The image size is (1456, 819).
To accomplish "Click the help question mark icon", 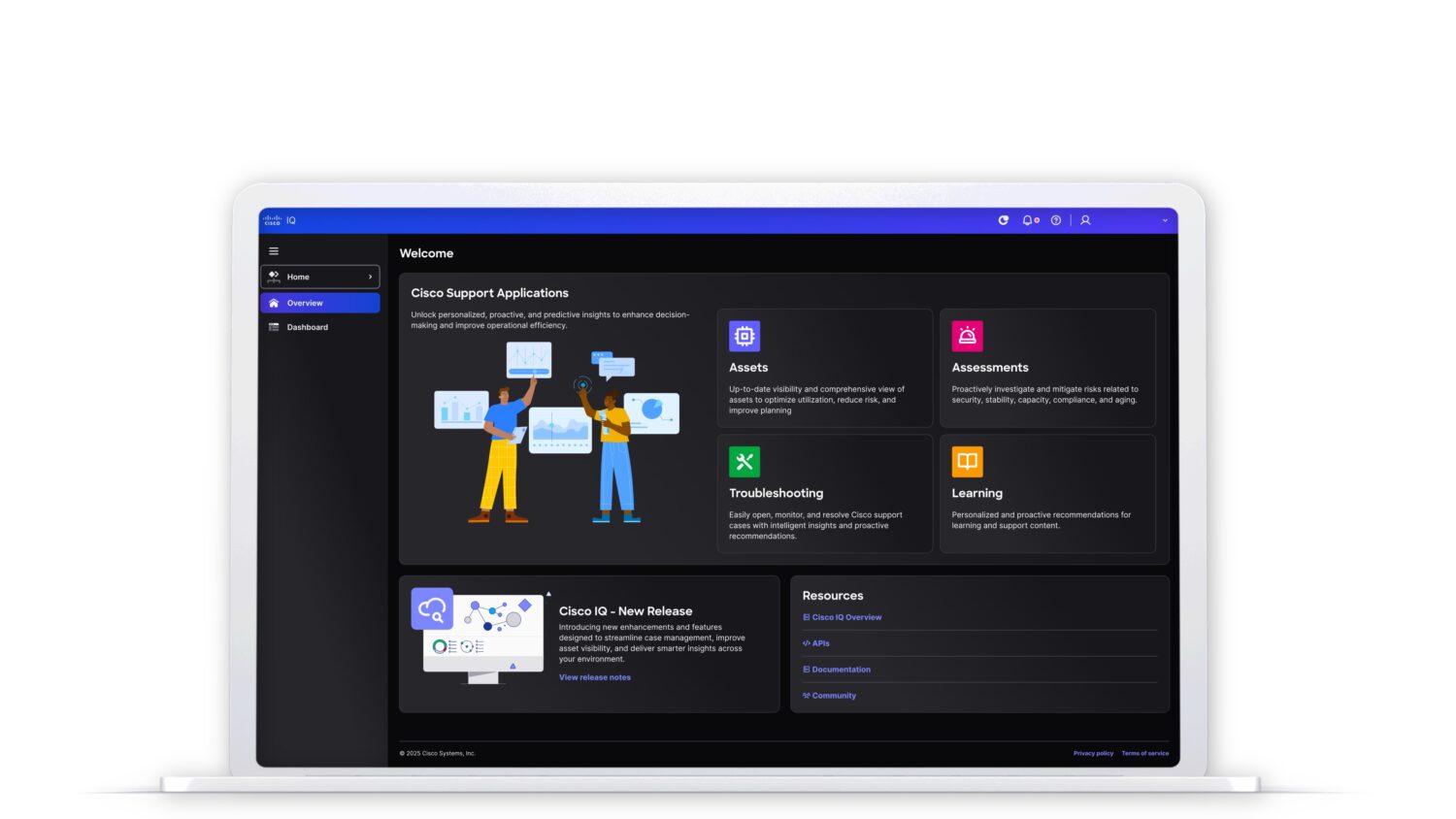I will 1056,220.
